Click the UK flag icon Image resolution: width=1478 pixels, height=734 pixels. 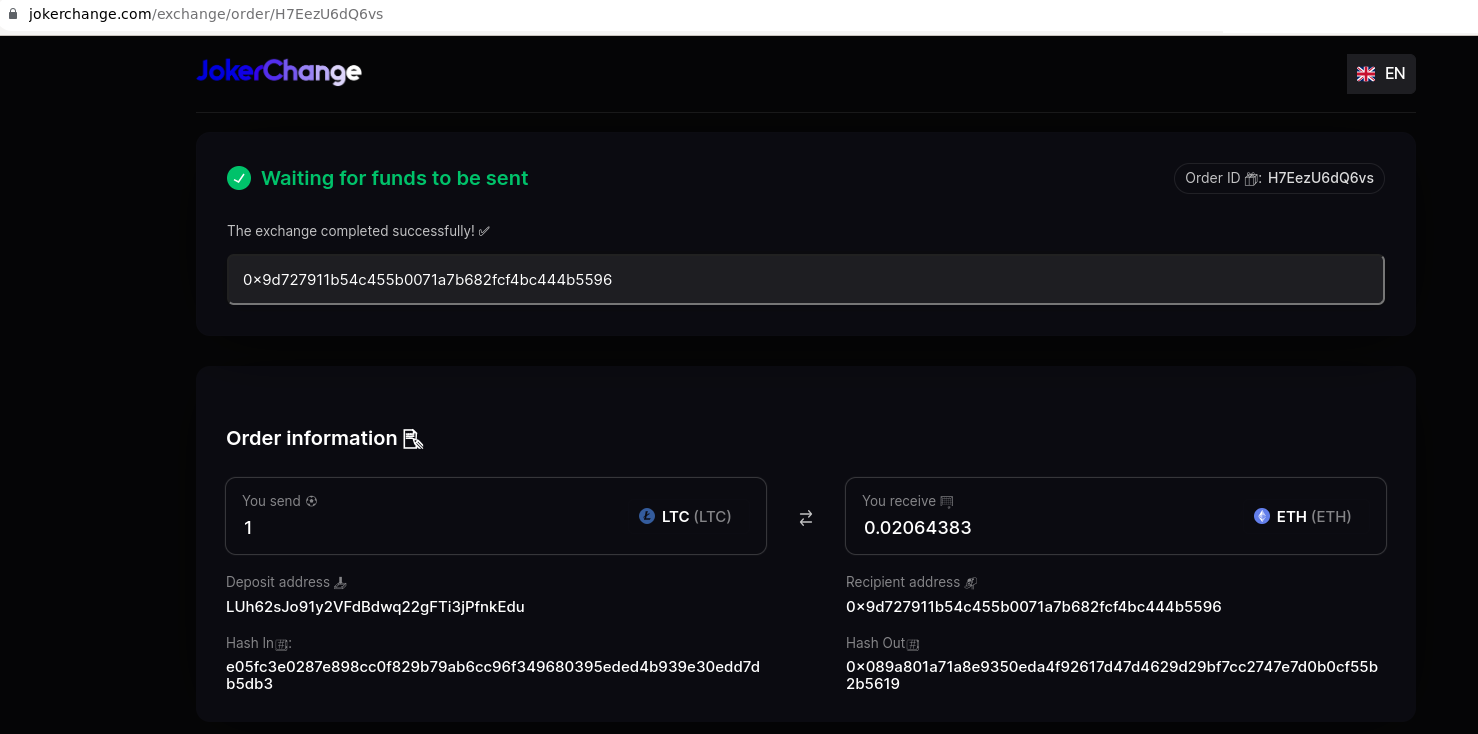coord(1366,74)
